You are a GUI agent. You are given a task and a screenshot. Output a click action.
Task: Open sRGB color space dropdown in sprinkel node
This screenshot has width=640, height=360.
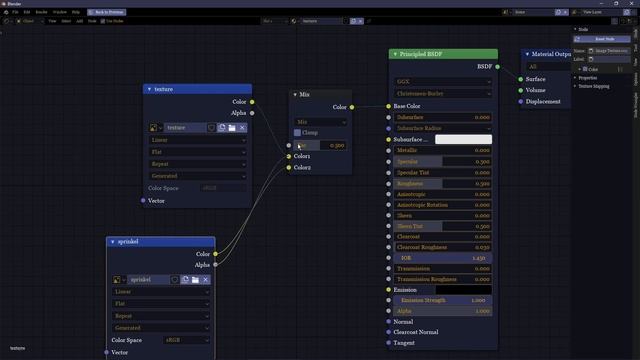coord(187,340)
